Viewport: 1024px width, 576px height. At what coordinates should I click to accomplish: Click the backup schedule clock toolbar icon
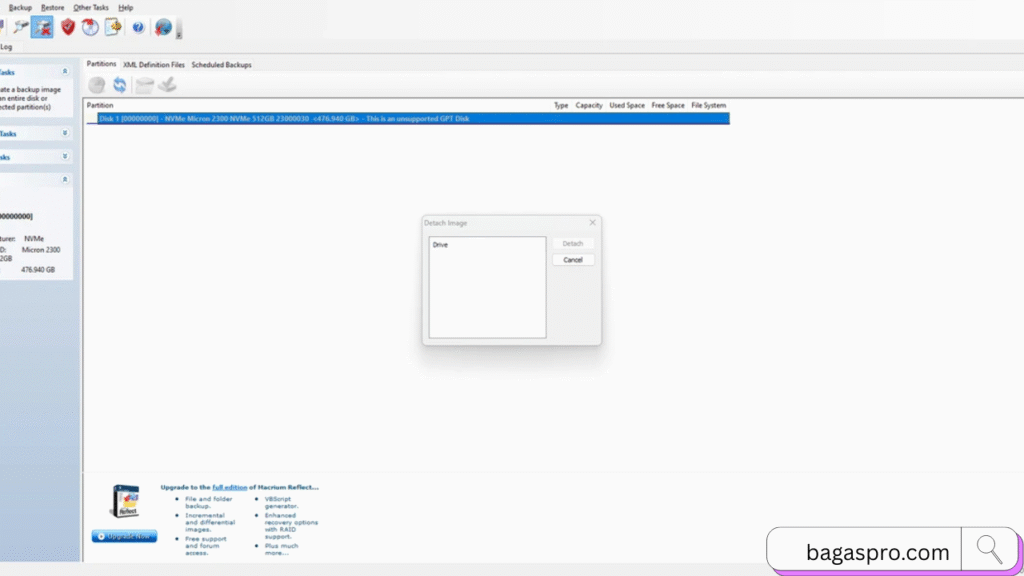(89, 27)
